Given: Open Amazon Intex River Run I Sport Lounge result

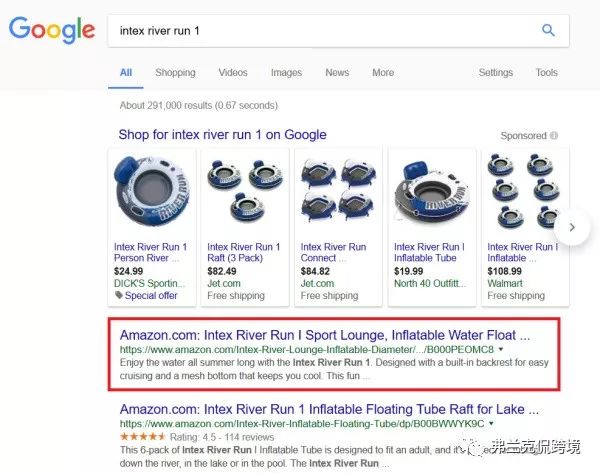Looking at the screenshot, I should click(x=325, y=334).
